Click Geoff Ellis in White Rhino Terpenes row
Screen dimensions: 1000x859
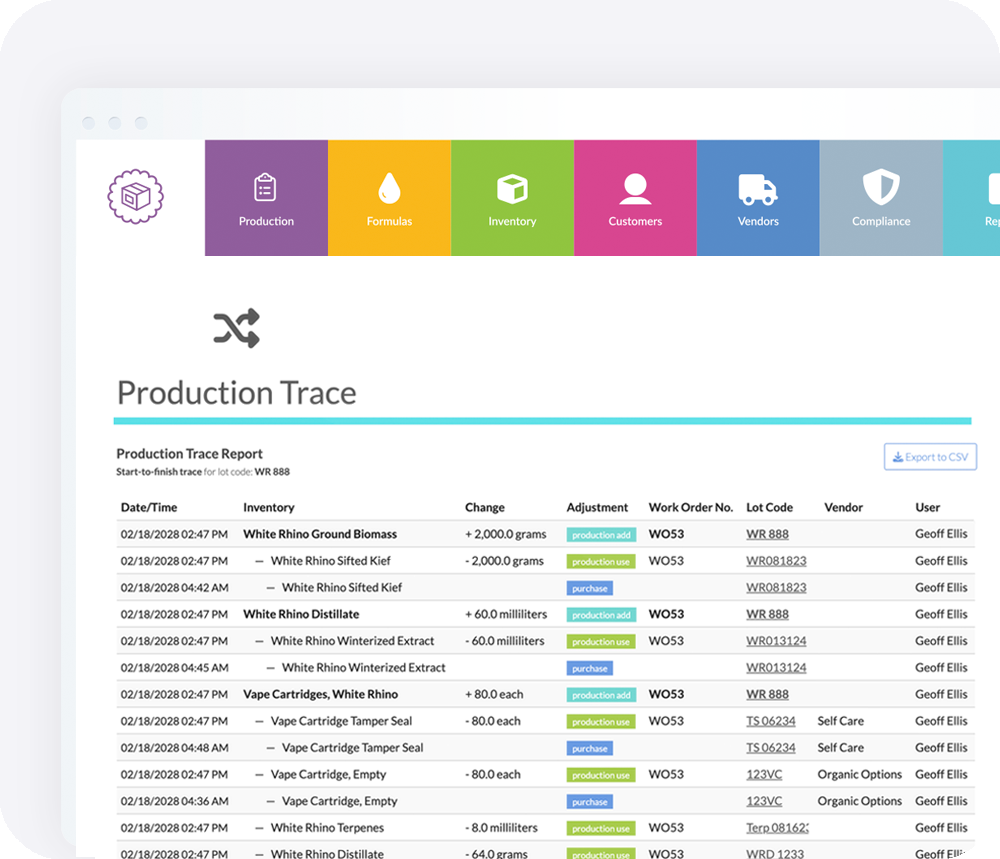[x=941, y=828]
